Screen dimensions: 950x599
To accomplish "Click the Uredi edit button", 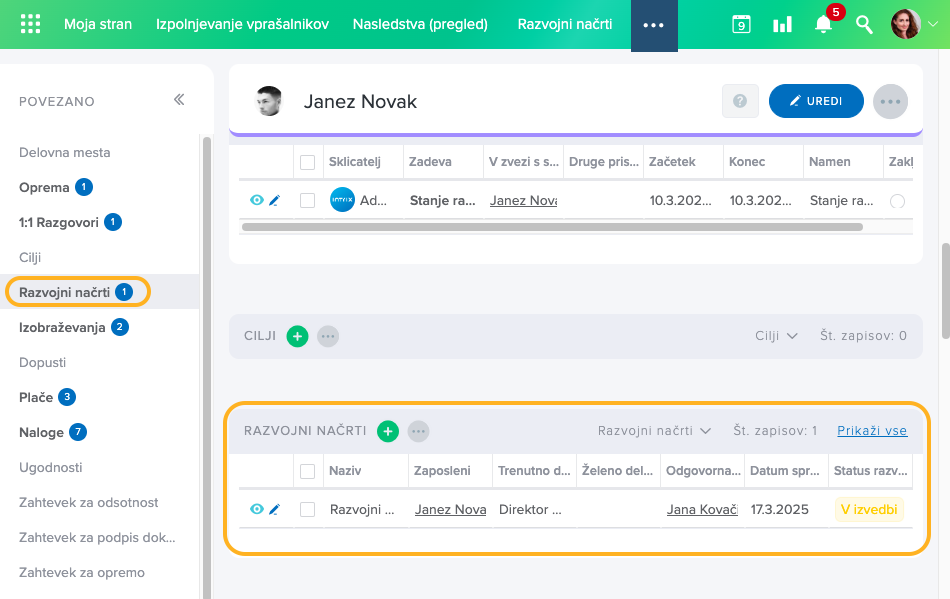I will [x=815, y=101].
